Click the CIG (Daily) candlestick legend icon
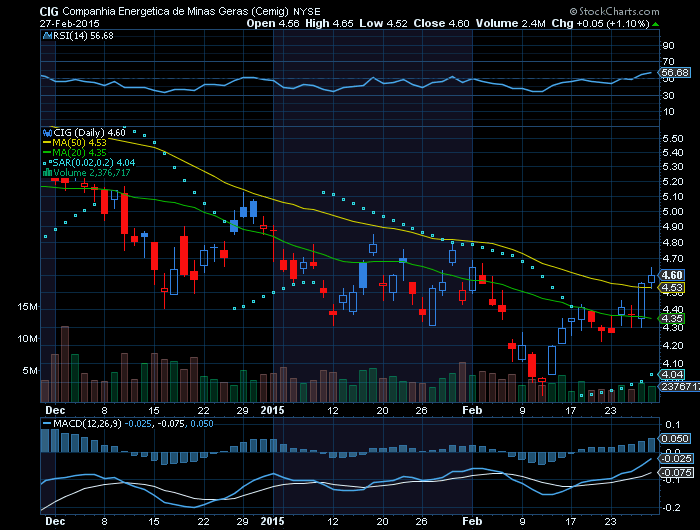700x530 pixels. 47,133
